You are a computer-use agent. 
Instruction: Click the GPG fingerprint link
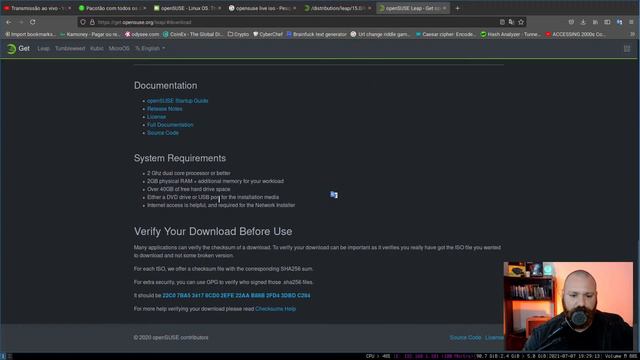(236, 296)
